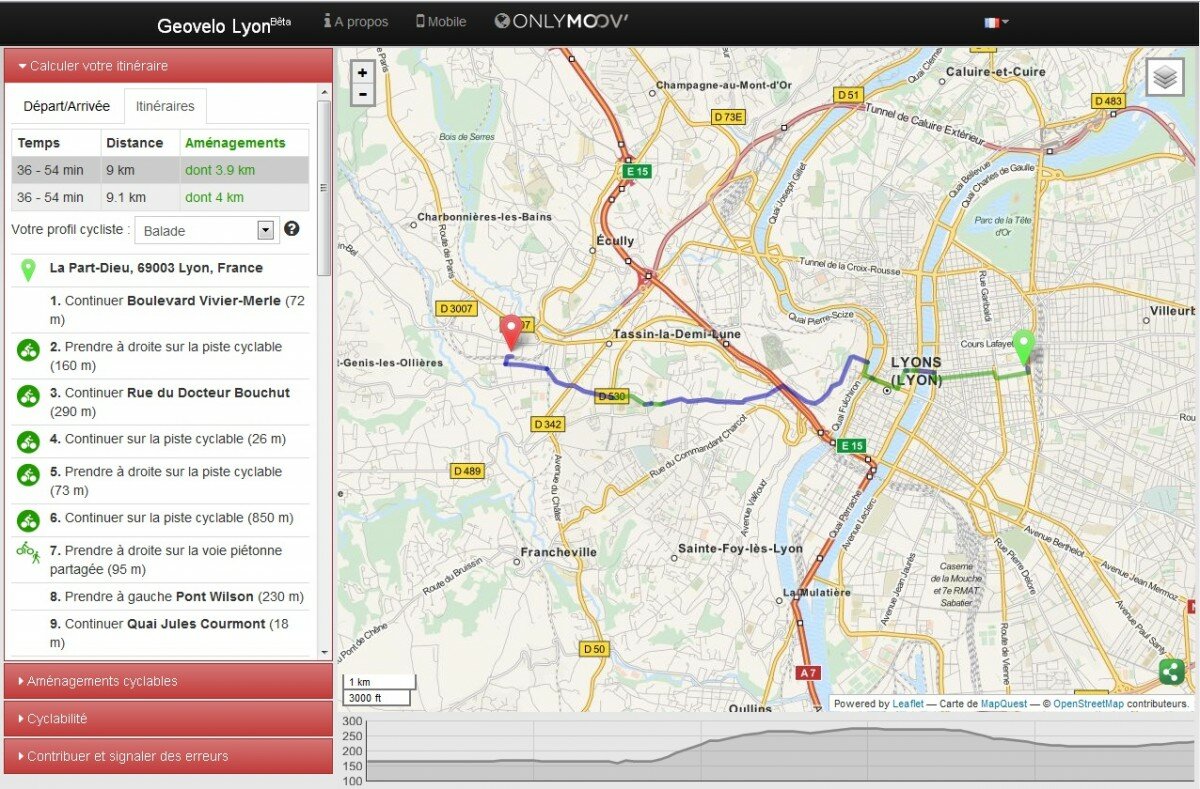Open the Votre profil cycliste Balade dropdown
Image resolution: width=1200 pixels, height=789 pixels.
click(206, 230)
